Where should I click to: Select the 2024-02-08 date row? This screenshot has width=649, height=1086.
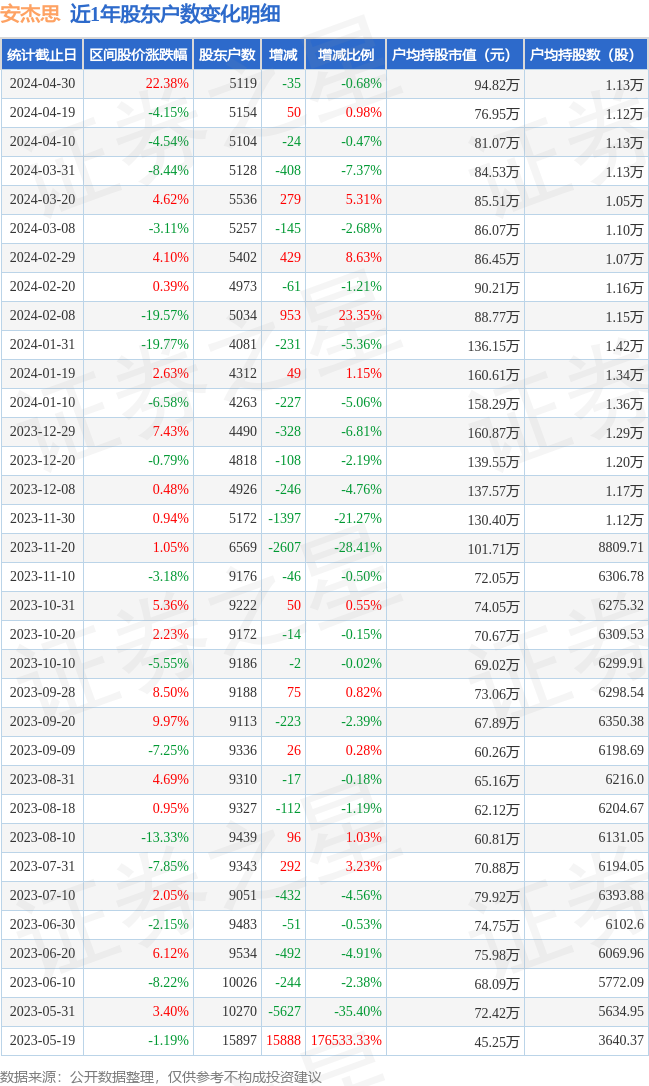pyautogui.click(x=42, y=316)
